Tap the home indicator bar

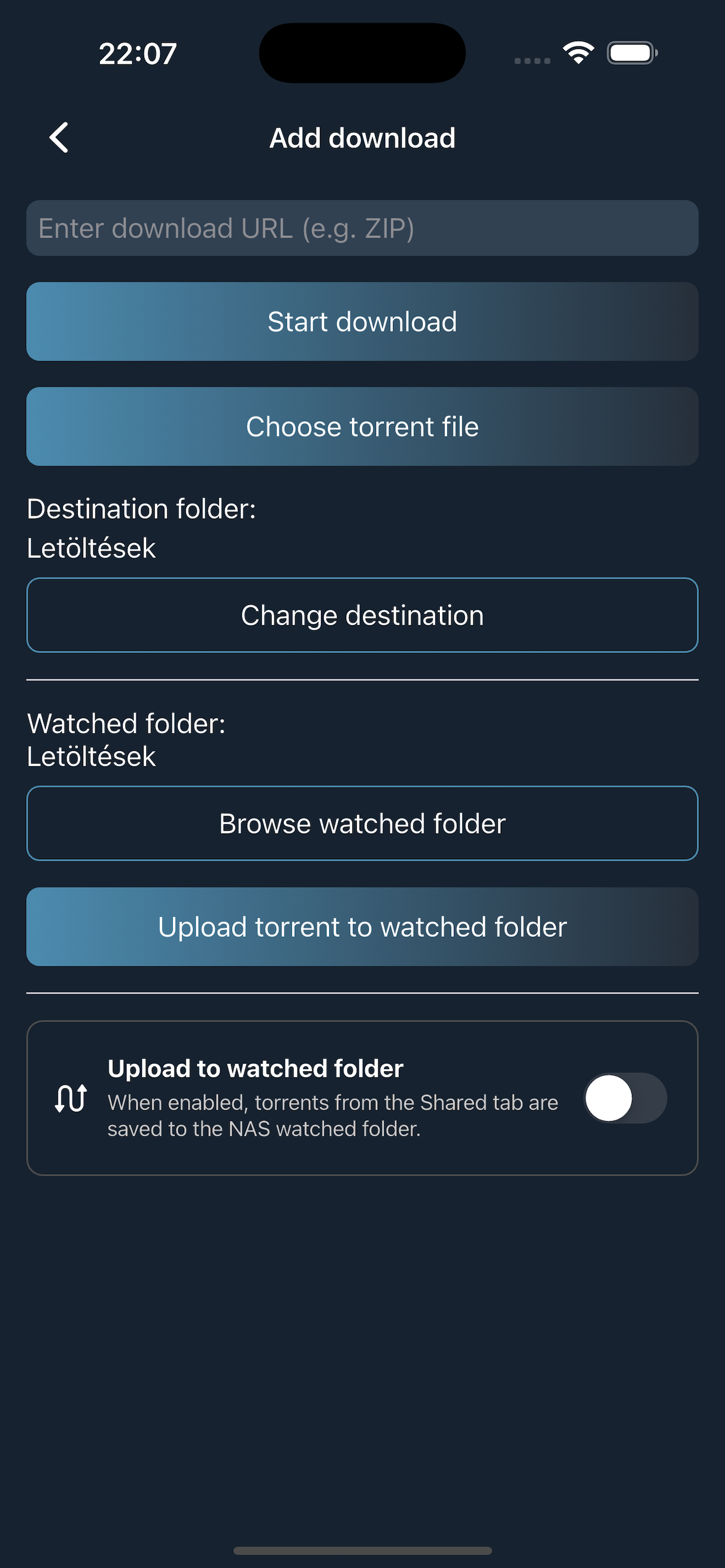[x=362, y=1550]
